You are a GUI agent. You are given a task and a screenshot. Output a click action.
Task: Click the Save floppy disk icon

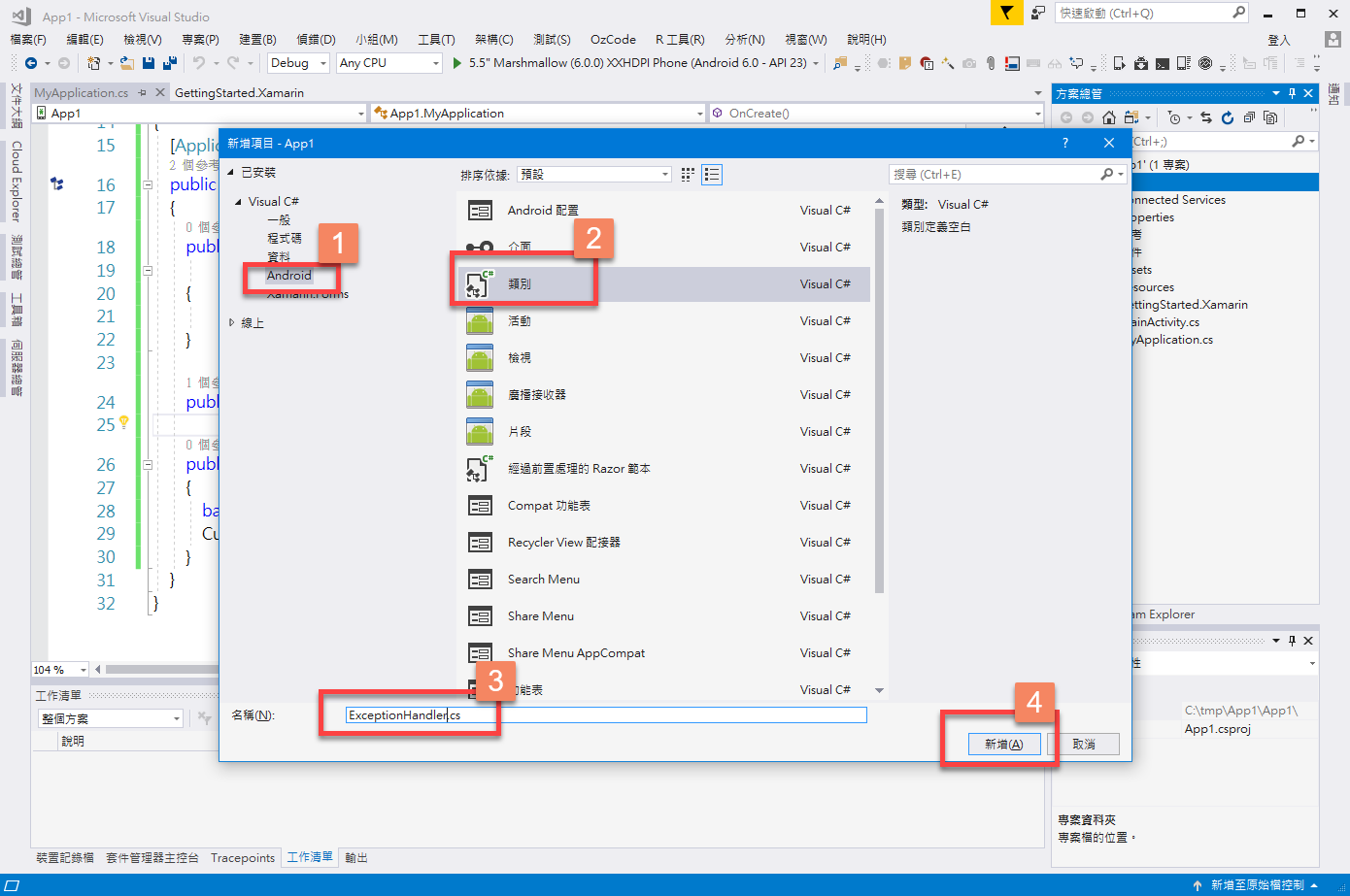pos(149,63)
